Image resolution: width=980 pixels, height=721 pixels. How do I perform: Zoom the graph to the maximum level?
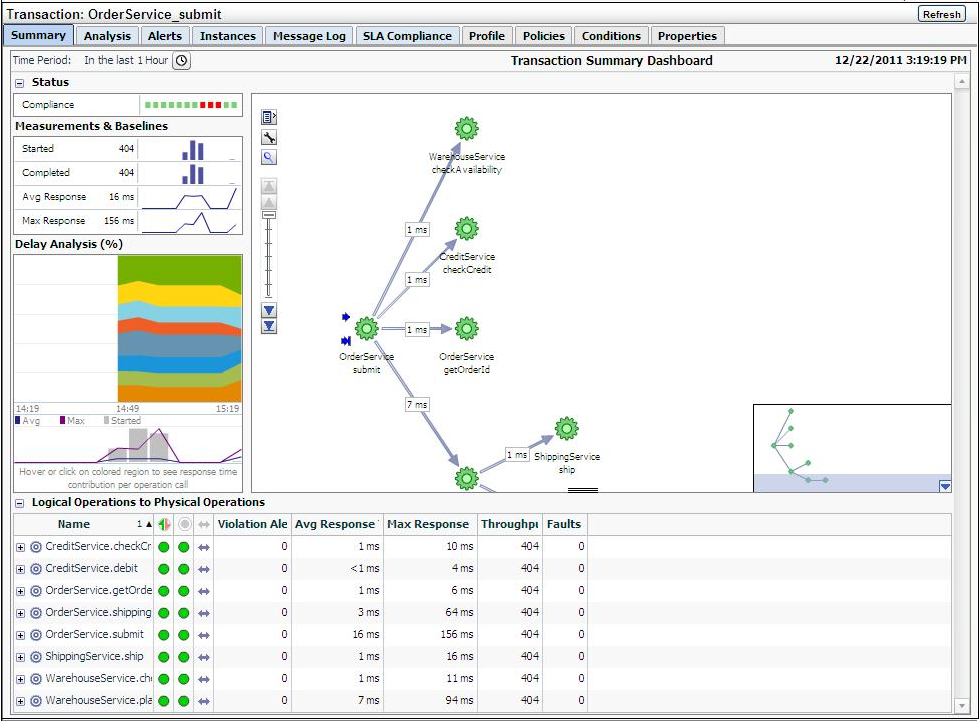(269, 186)
